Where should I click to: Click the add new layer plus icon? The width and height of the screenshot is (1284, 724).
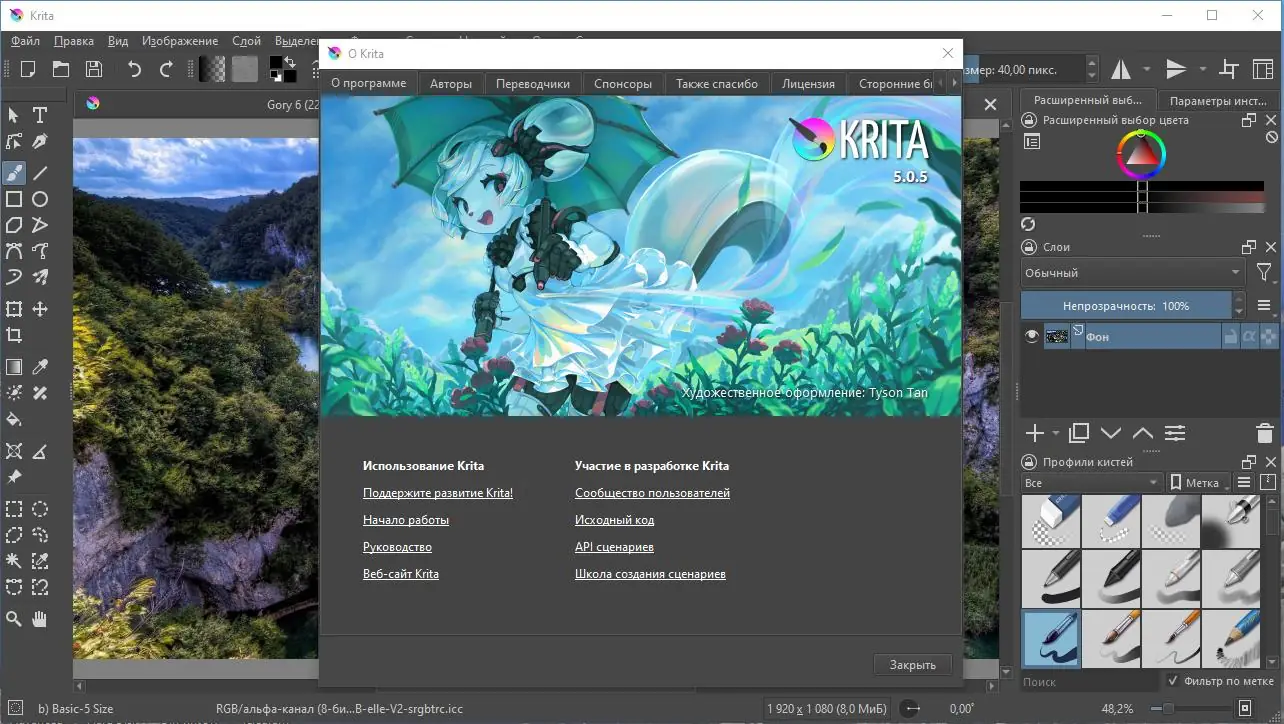(x=1034, y=433)
